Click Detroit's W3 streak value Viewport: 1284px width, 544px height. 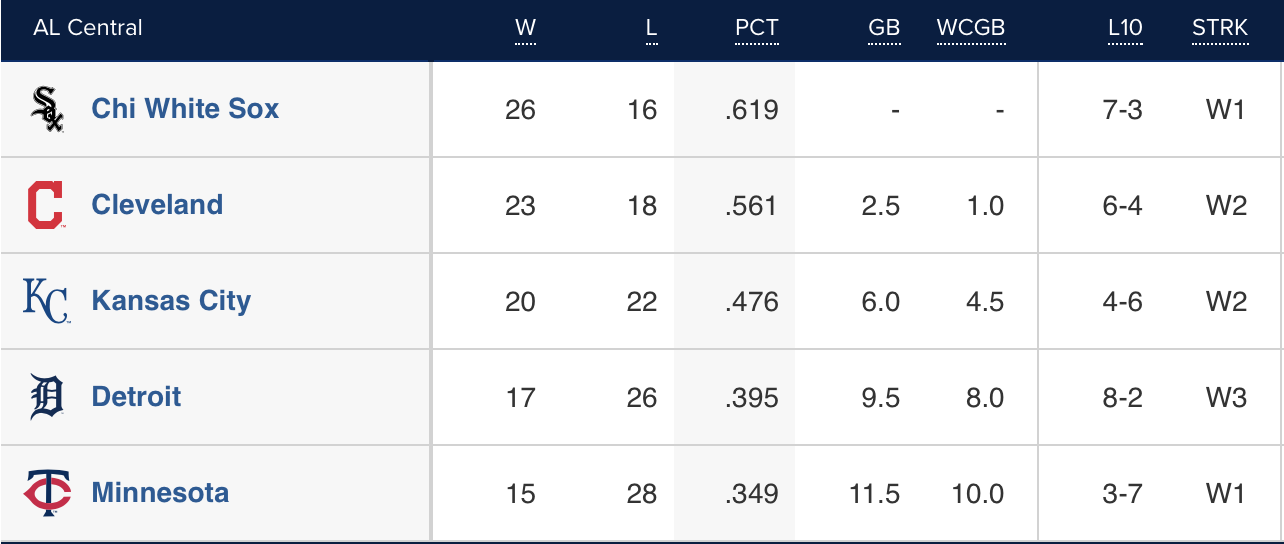pyautogui.click(x=1226, y=397)
